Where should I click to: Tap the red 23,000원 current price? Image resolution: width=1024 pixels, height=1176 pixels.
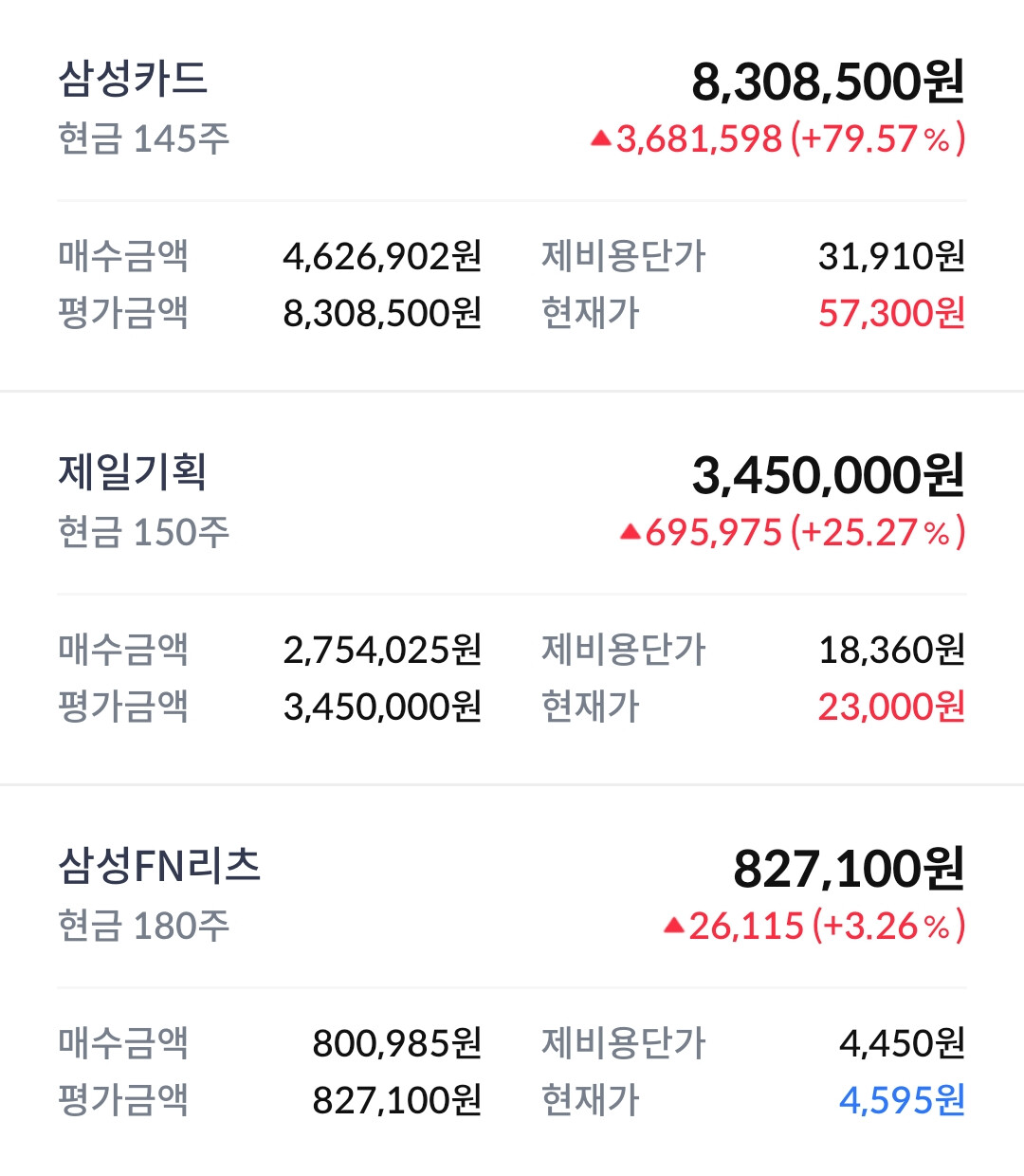891,707
